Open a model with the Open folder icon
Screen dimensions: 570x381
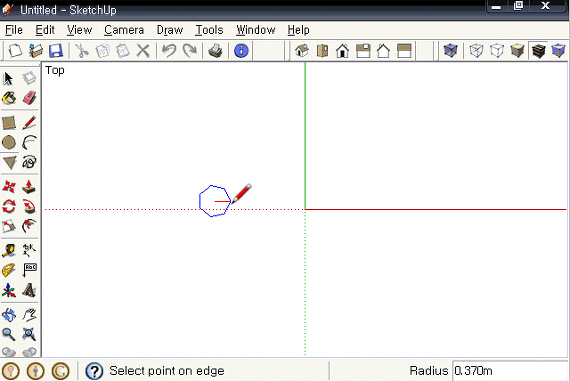click(36, 51)
